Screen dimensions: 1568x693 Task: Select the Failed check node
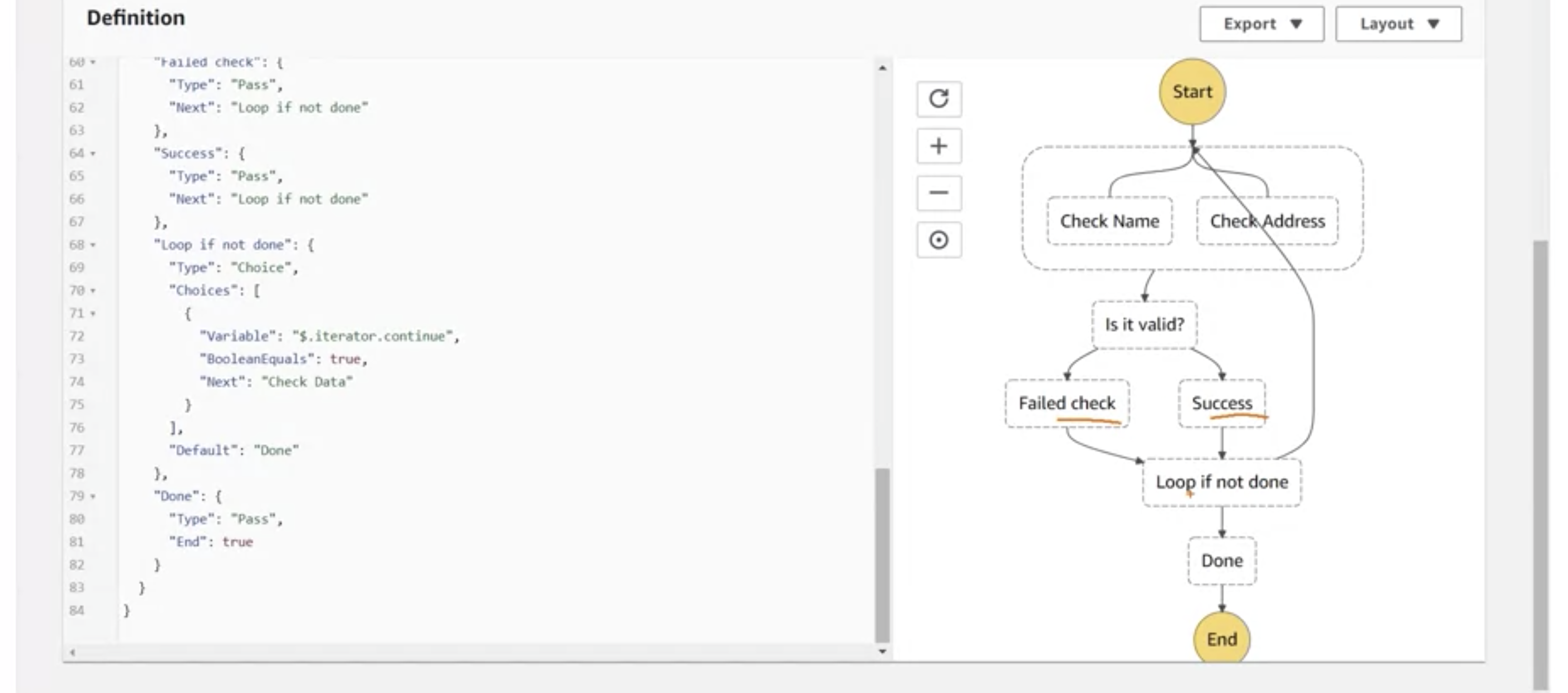pos(1067,403)
